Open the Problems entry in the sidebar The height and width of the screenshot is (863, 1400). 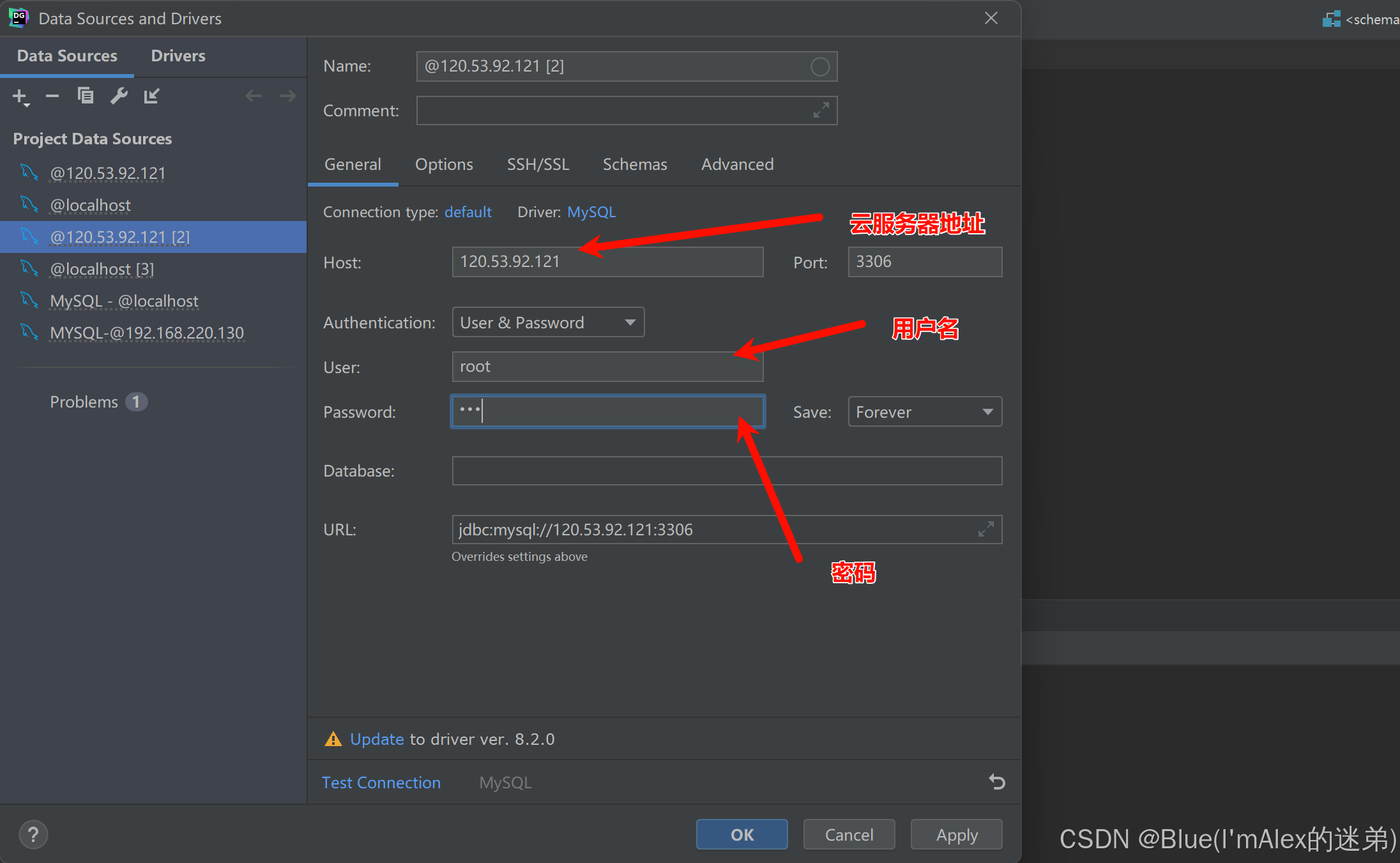(98, 402)
